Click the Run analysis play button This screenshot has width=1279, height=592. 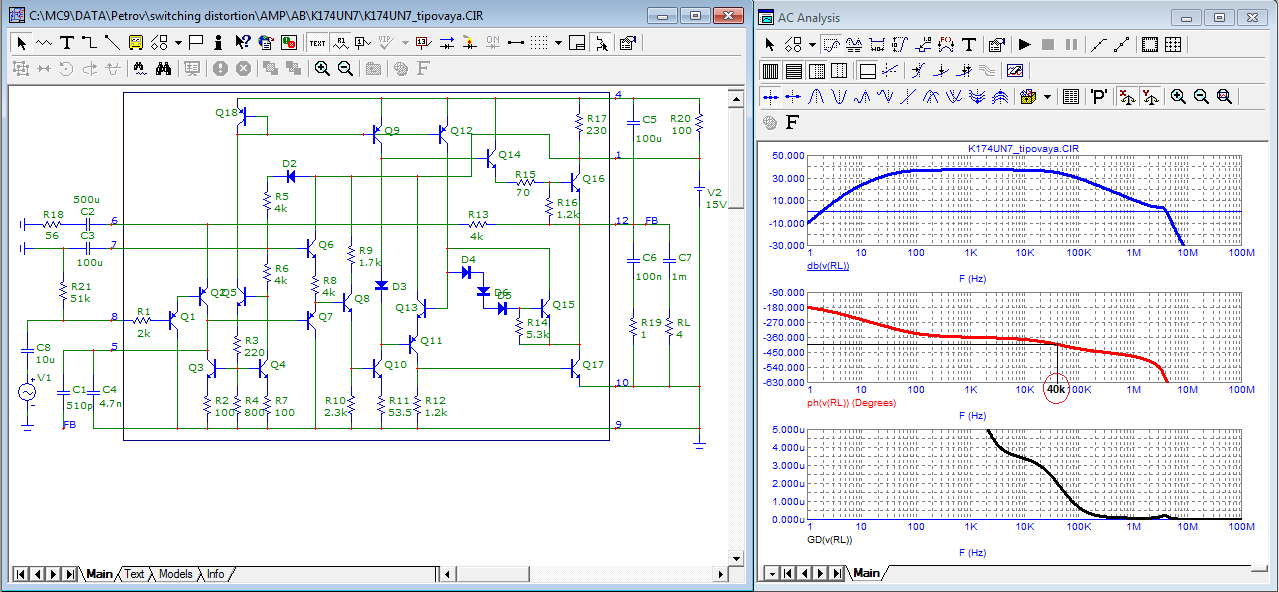click(x=1024, y=45)
